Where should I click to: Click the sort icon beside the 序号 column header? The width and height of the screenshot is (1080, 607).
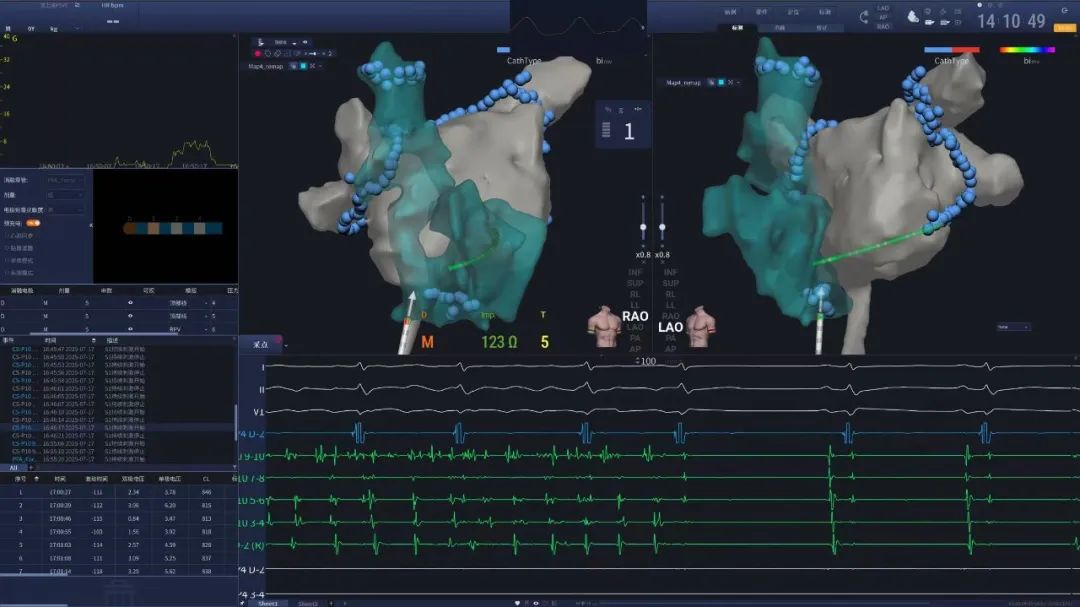tap(37, 478)
